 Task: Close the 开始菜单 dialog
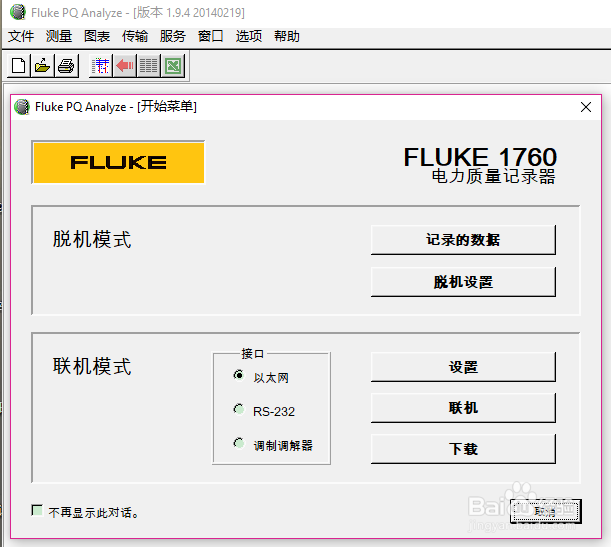pyautogui.click(x=586, y=107)
